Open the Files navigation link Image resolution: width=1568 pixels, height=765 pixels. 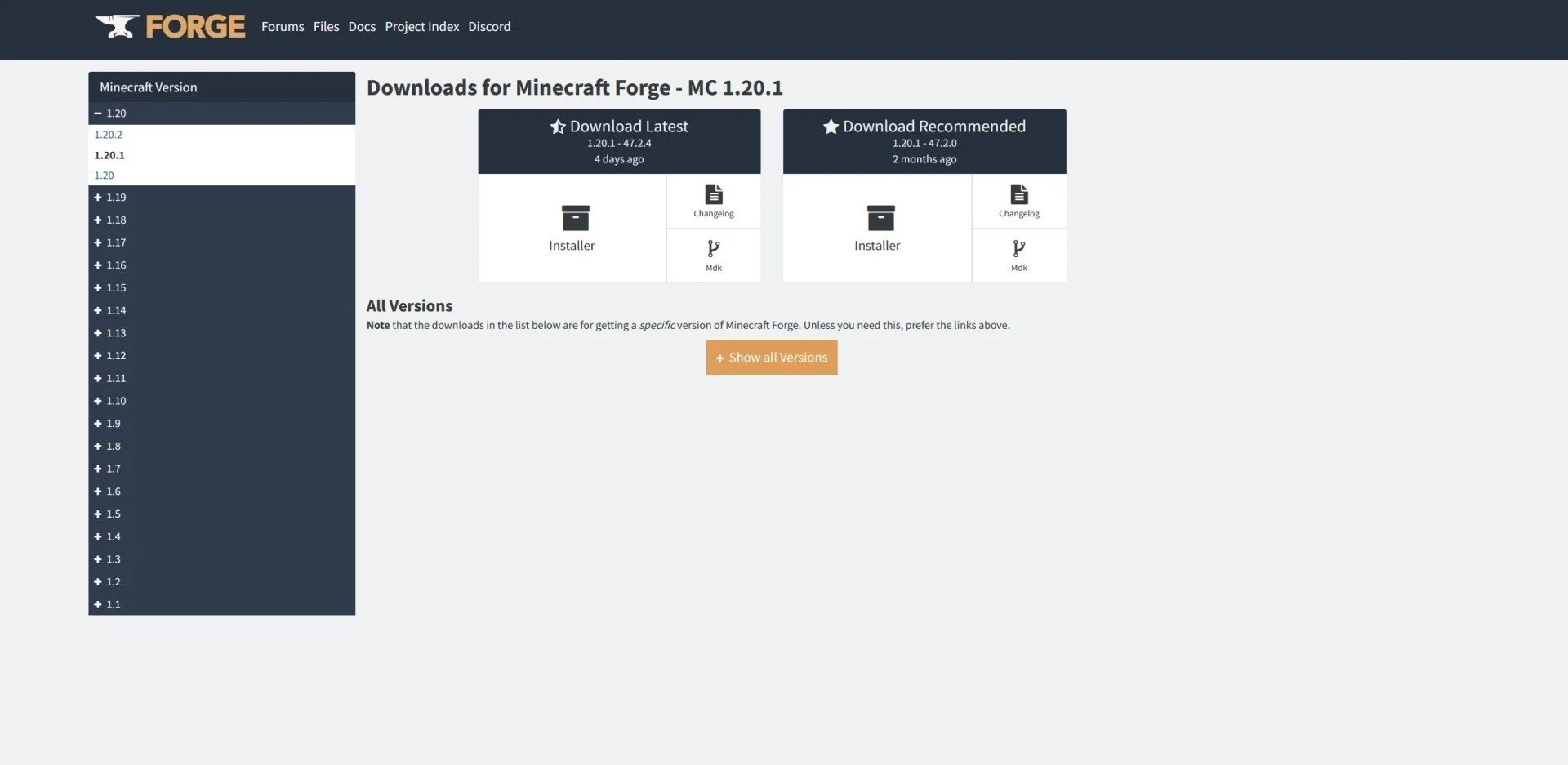click(326, 27)
